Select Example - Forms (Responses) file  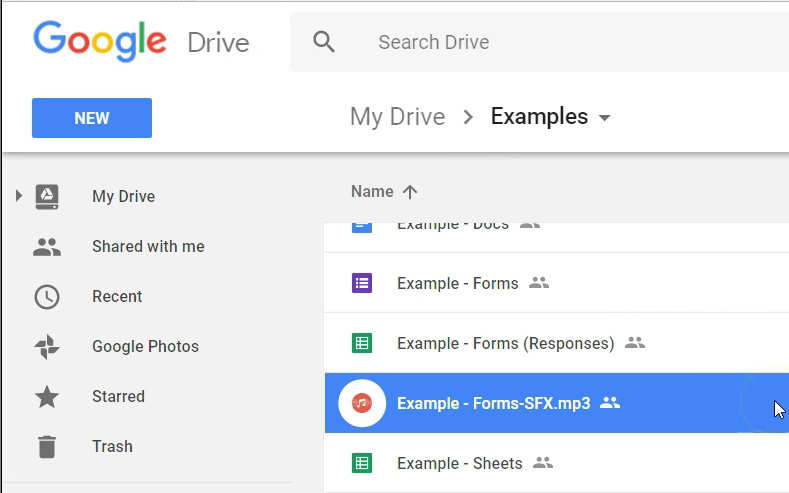[x=505, y=343]
